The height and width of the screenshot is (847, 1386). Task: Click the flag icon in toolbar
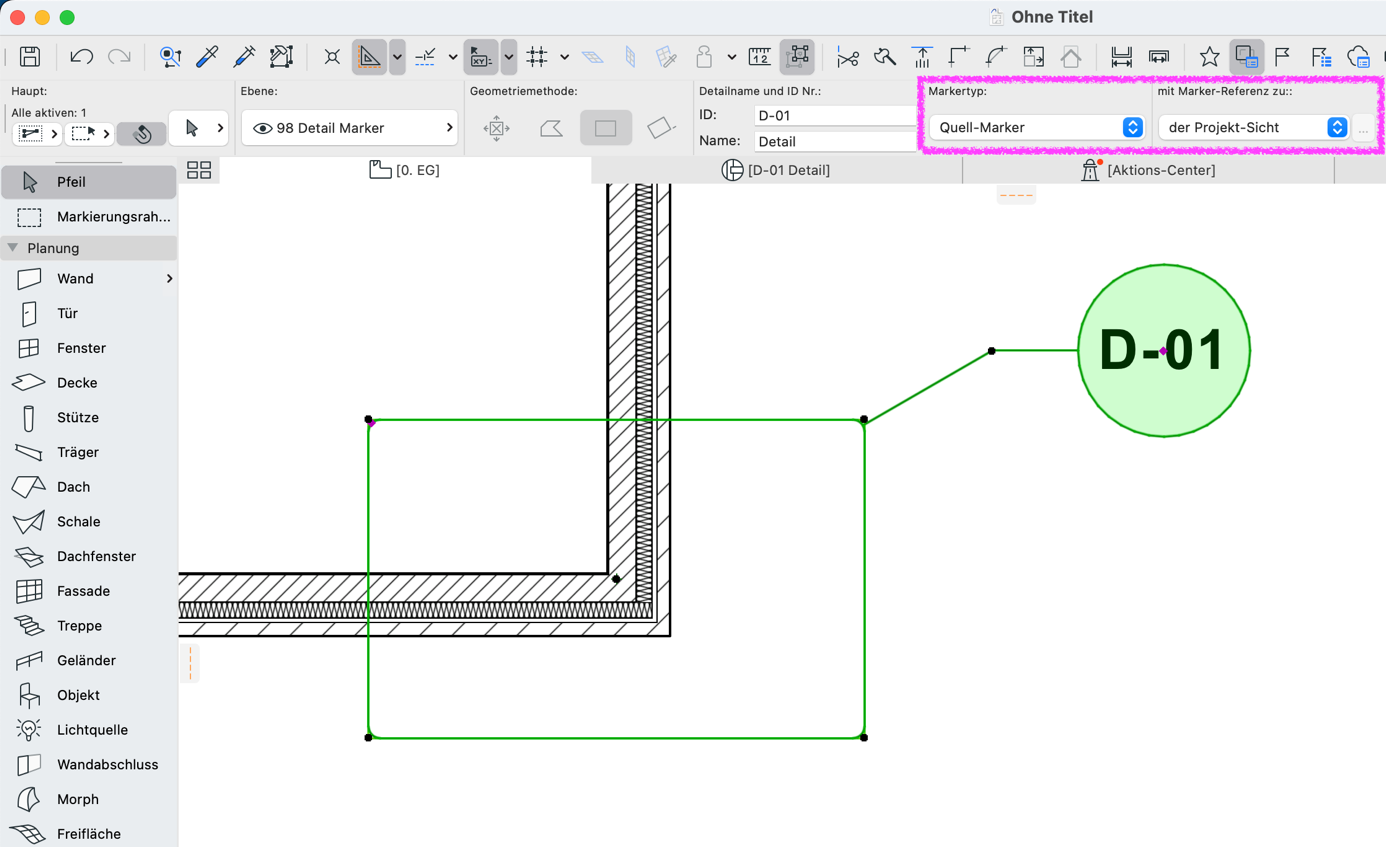coord(1283,57)
